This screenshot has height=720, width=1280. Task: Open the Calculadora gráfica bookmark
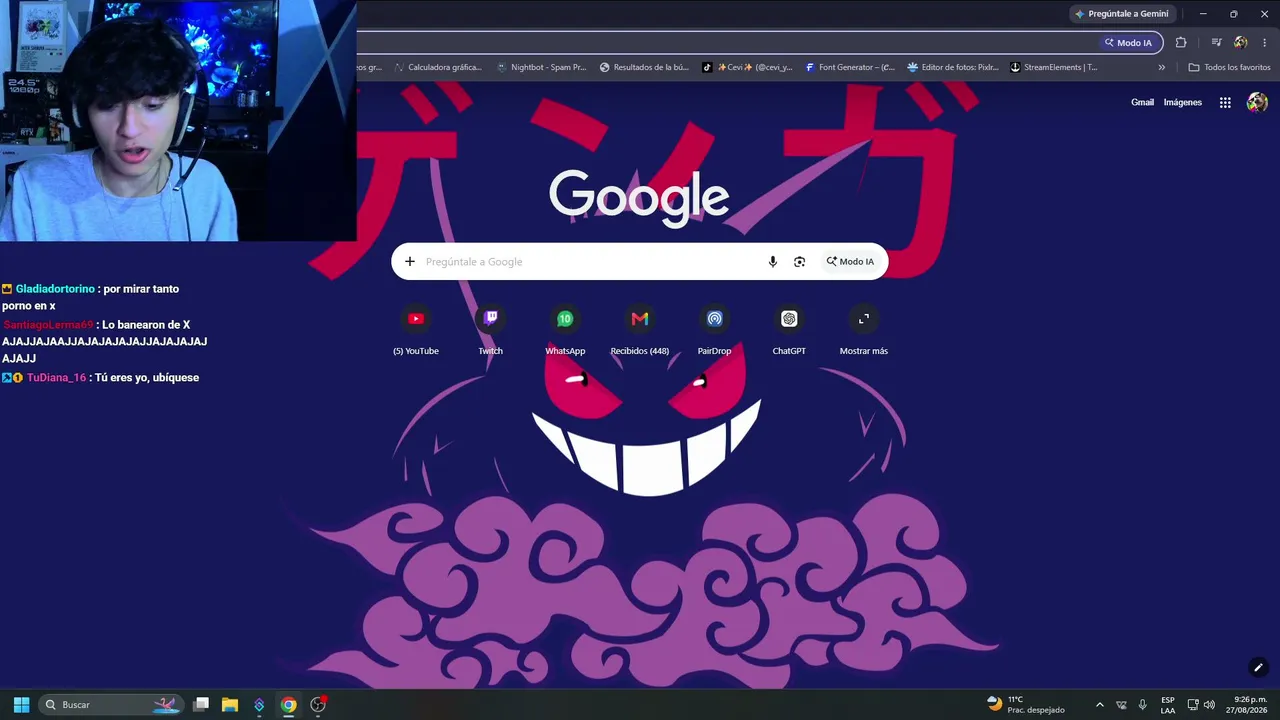coord(438,67)
